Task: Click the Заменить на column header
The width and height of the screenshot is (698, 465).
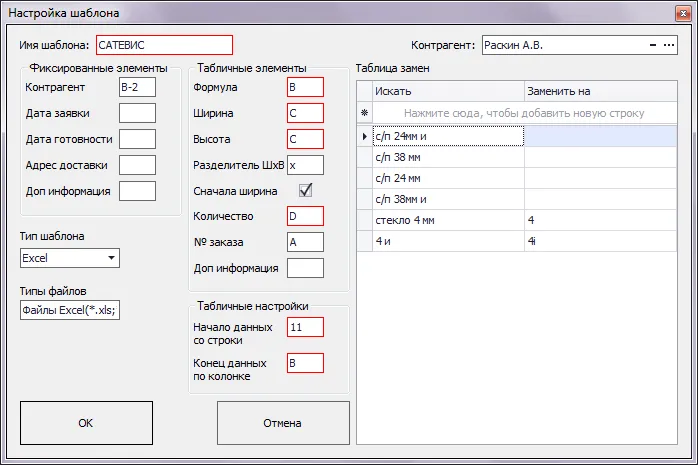Action: 601,91
